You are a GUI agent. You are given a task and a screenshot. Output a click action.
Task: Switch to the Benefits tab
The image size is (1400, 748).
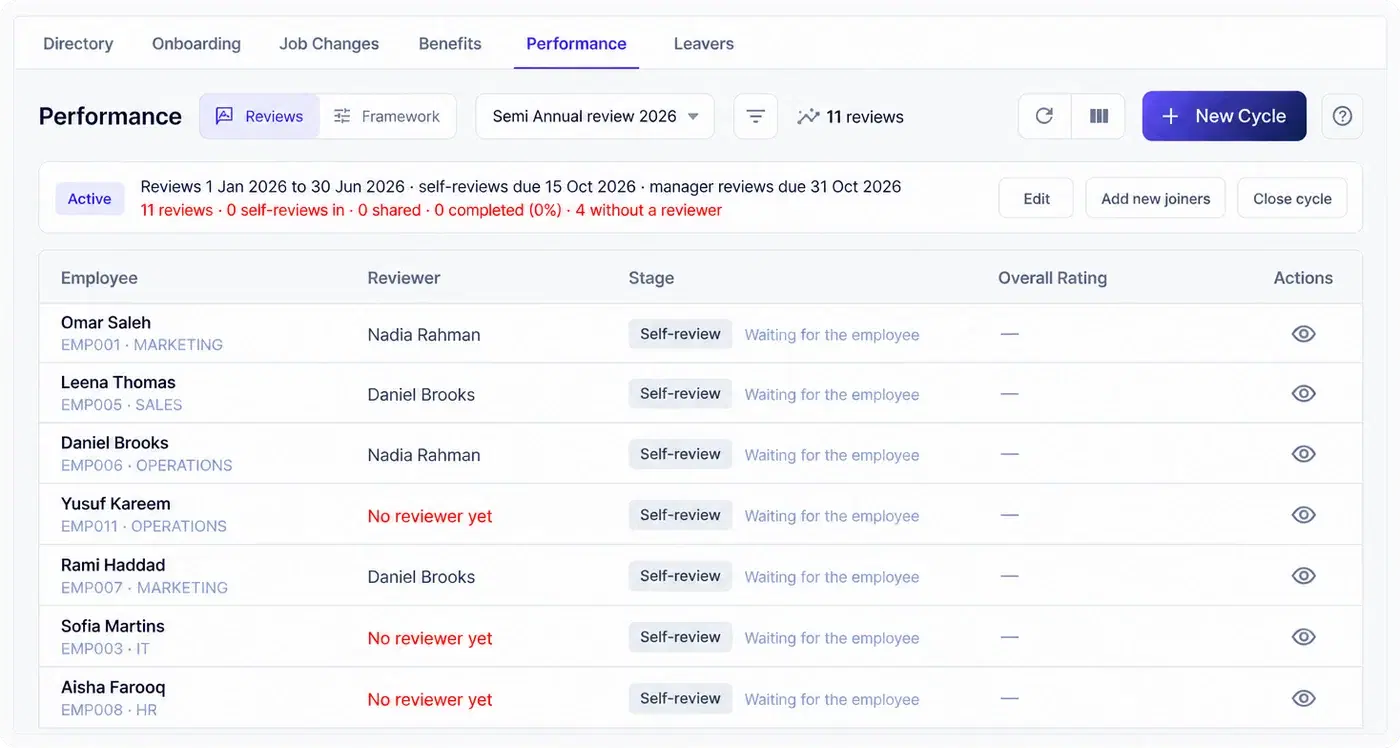[x=450, y=43]
